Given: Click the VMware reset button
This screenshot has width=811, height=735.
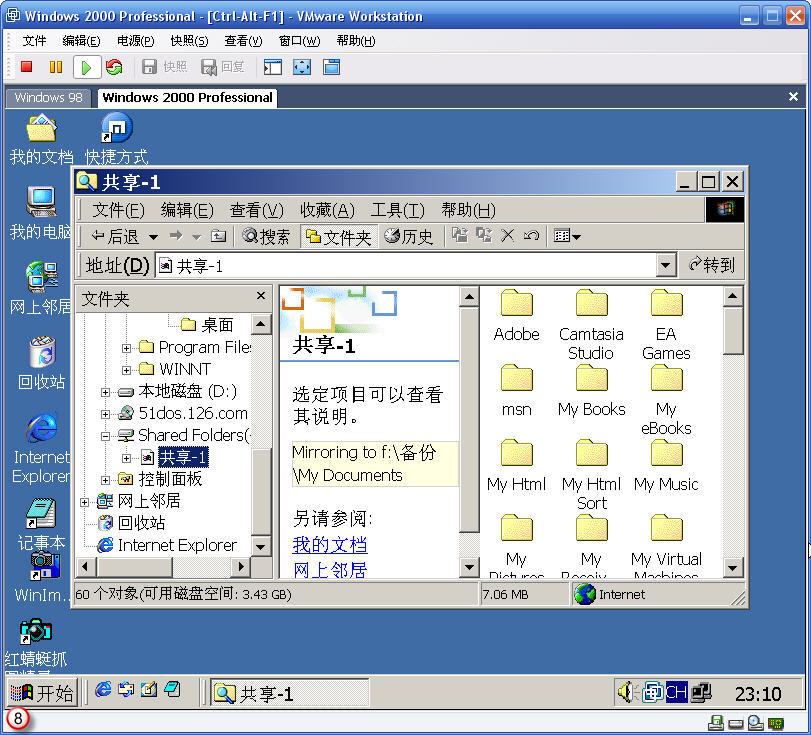Looking at the screenshot, I should 114,67.
